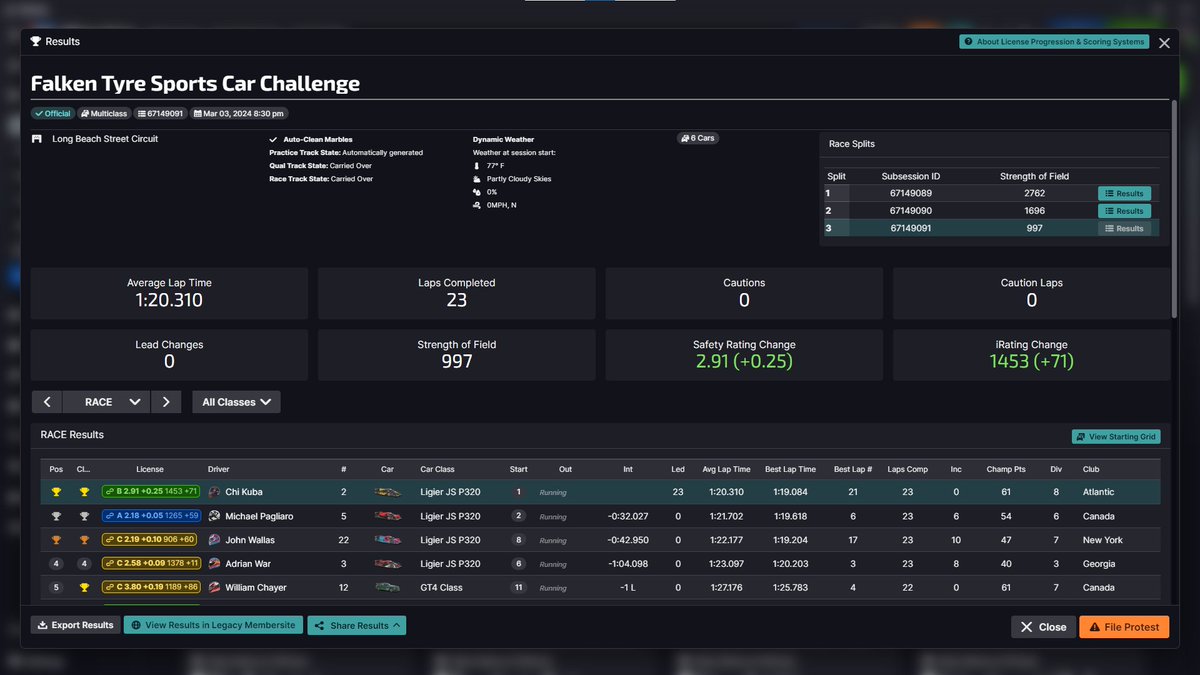Image resolution: width=1200 pixels, height=675 pixels.
Task: Click the temperature icon next to 77° F
Action: point(477,166)
